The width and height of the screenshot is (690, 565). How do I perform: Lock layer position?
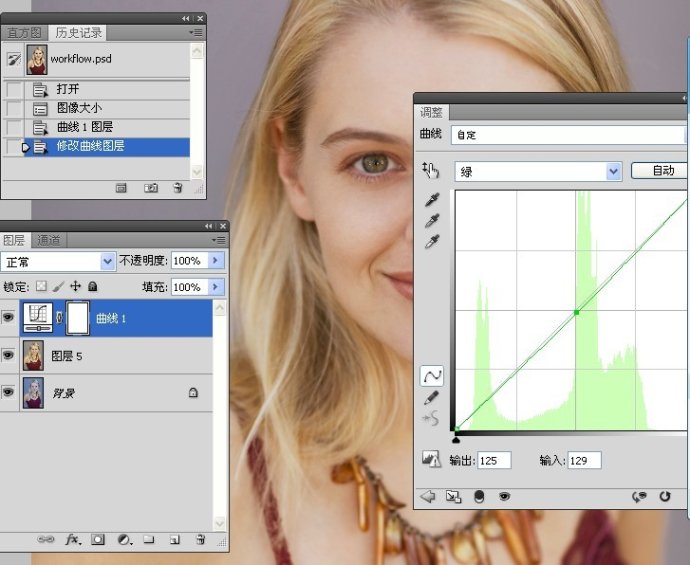tap(76, 286)
